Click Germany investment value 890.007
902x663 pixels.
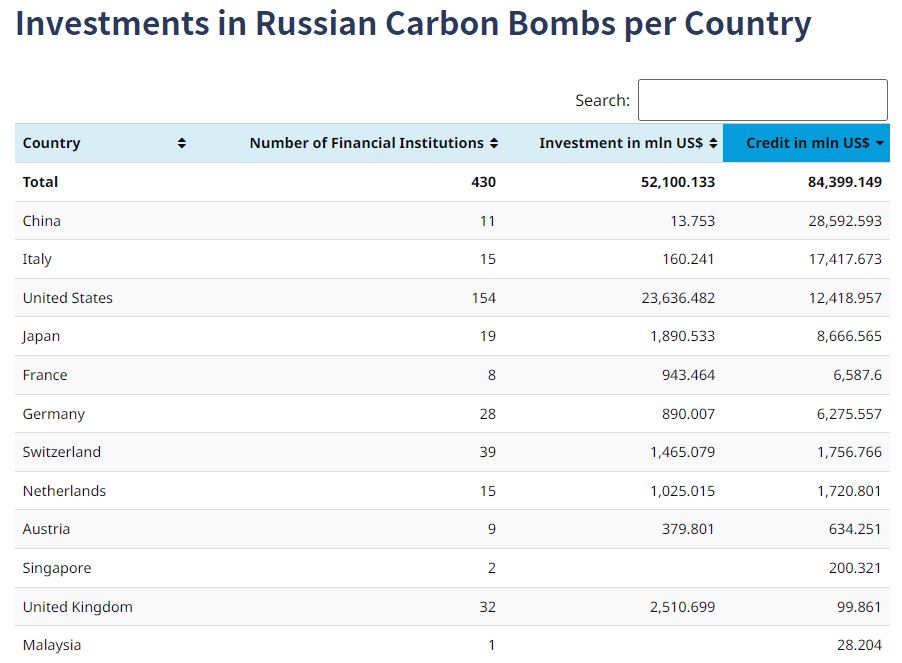point(688,414)
